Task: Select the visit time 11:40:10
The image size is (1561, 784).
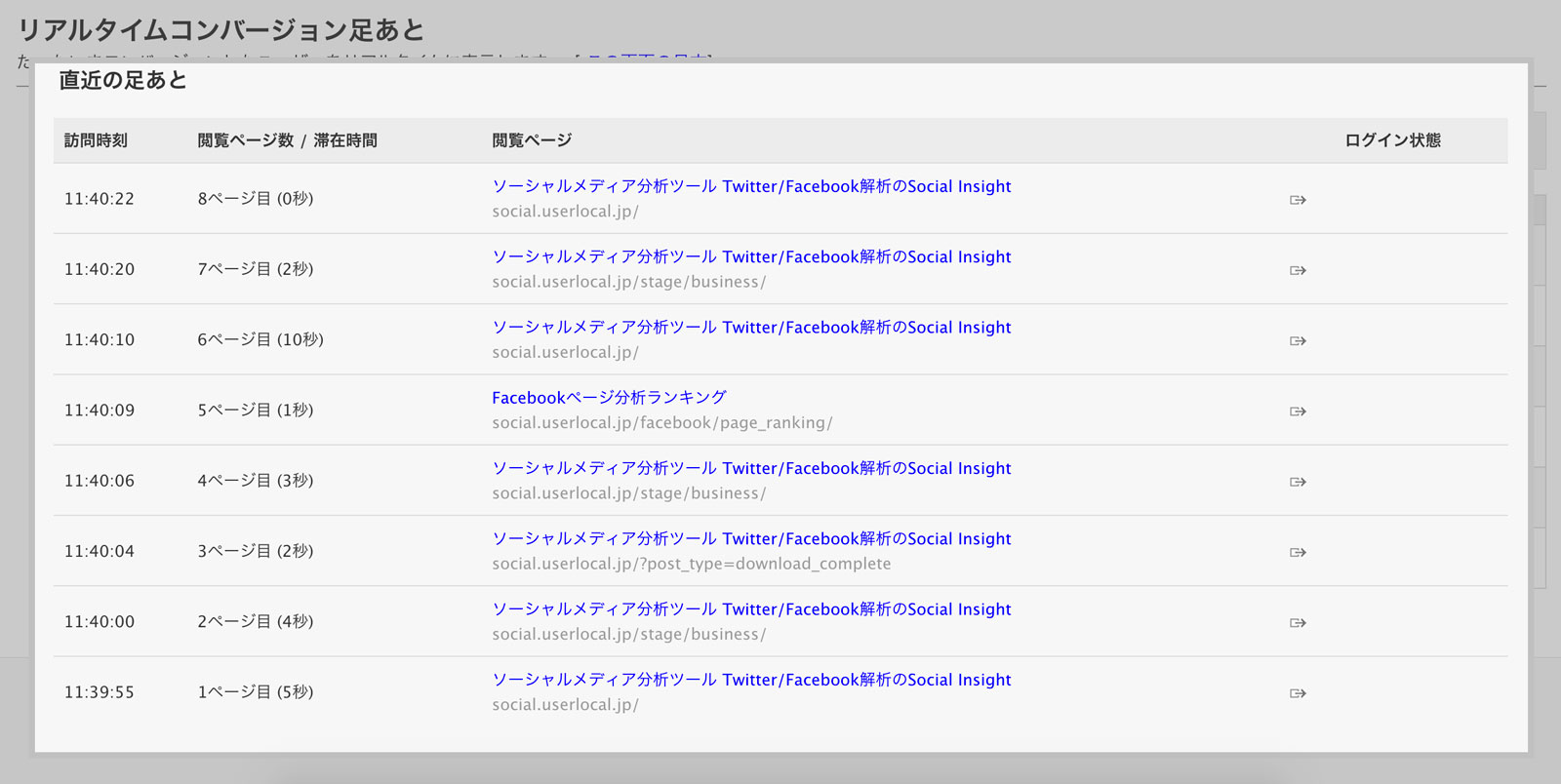Action: [x=100, y=339]
